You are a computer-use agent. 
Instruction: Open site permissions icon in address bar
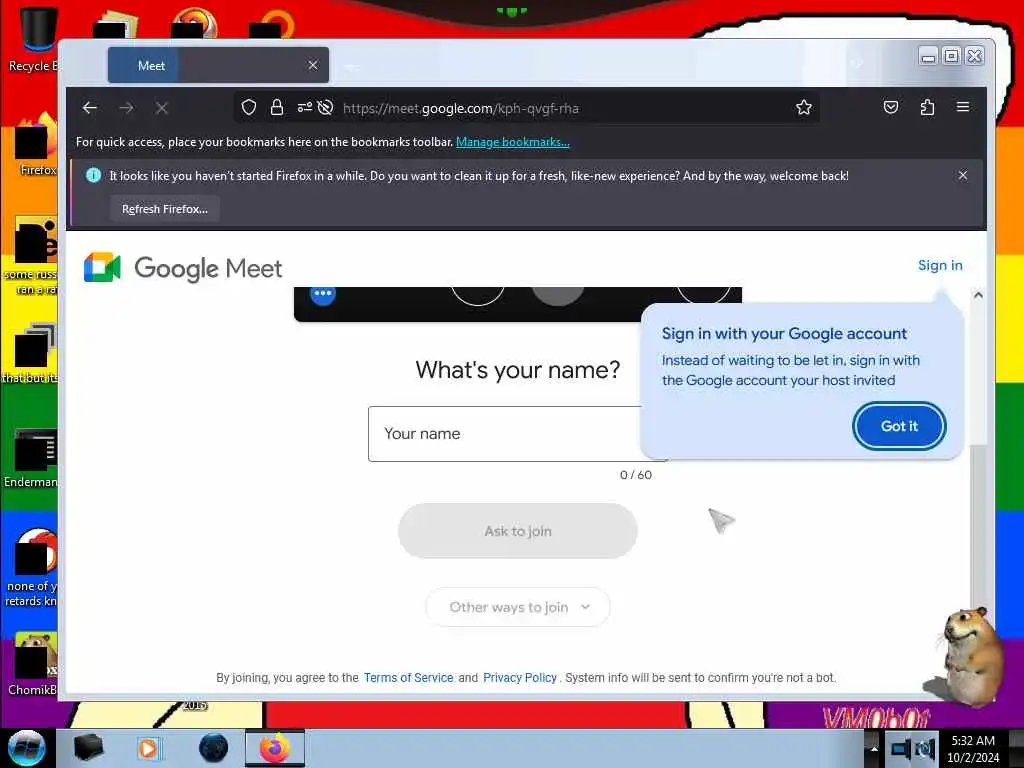305,107
